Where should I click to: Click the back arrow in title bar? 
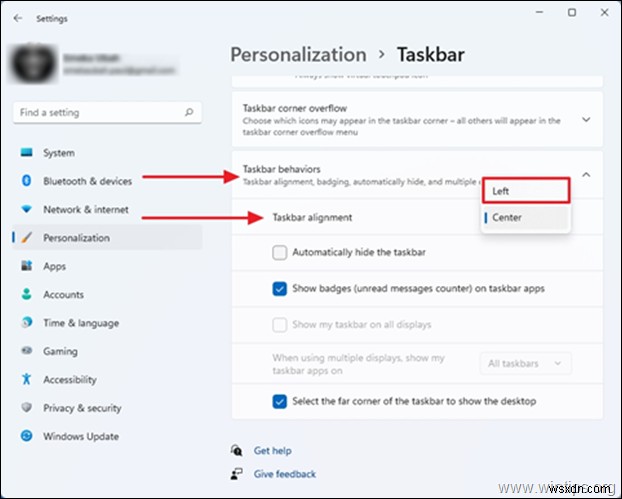[18, 17]
